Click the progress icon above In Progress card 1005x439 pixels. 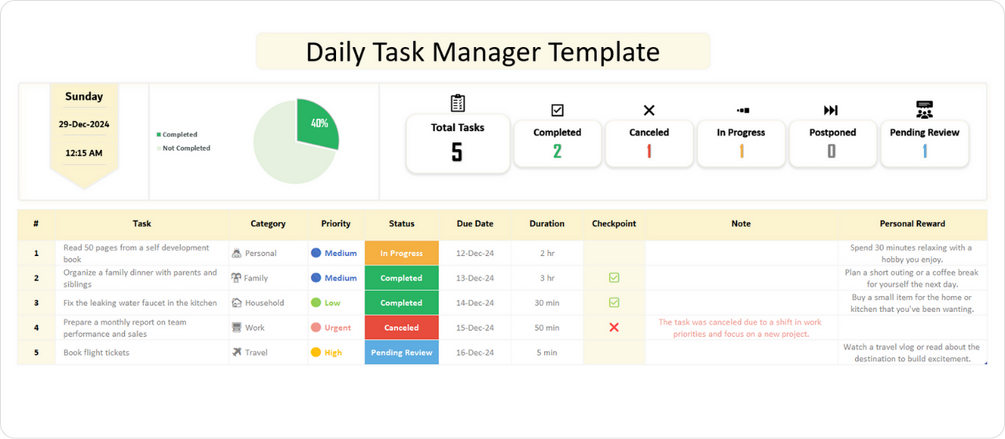(743, 110)
